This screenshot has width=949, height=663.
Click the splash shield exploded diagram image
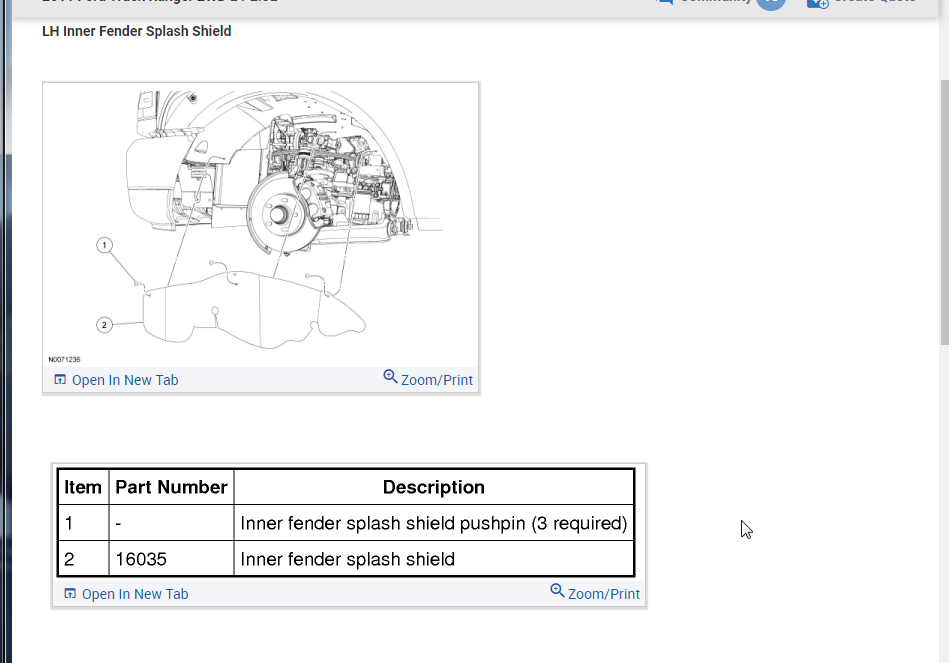point(261,225)
